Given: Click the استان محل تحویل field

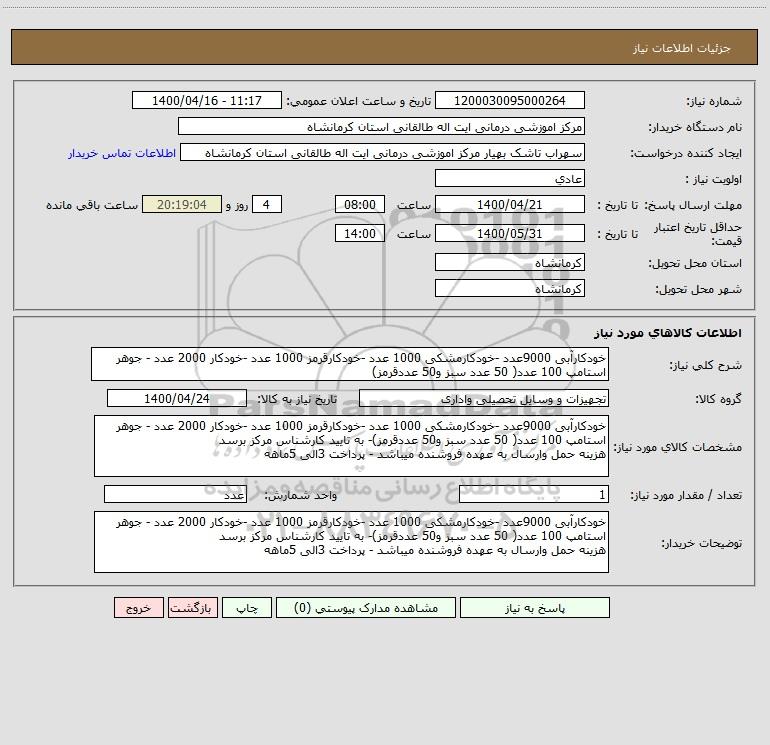Looking at the screenshot, I should 510,262.
